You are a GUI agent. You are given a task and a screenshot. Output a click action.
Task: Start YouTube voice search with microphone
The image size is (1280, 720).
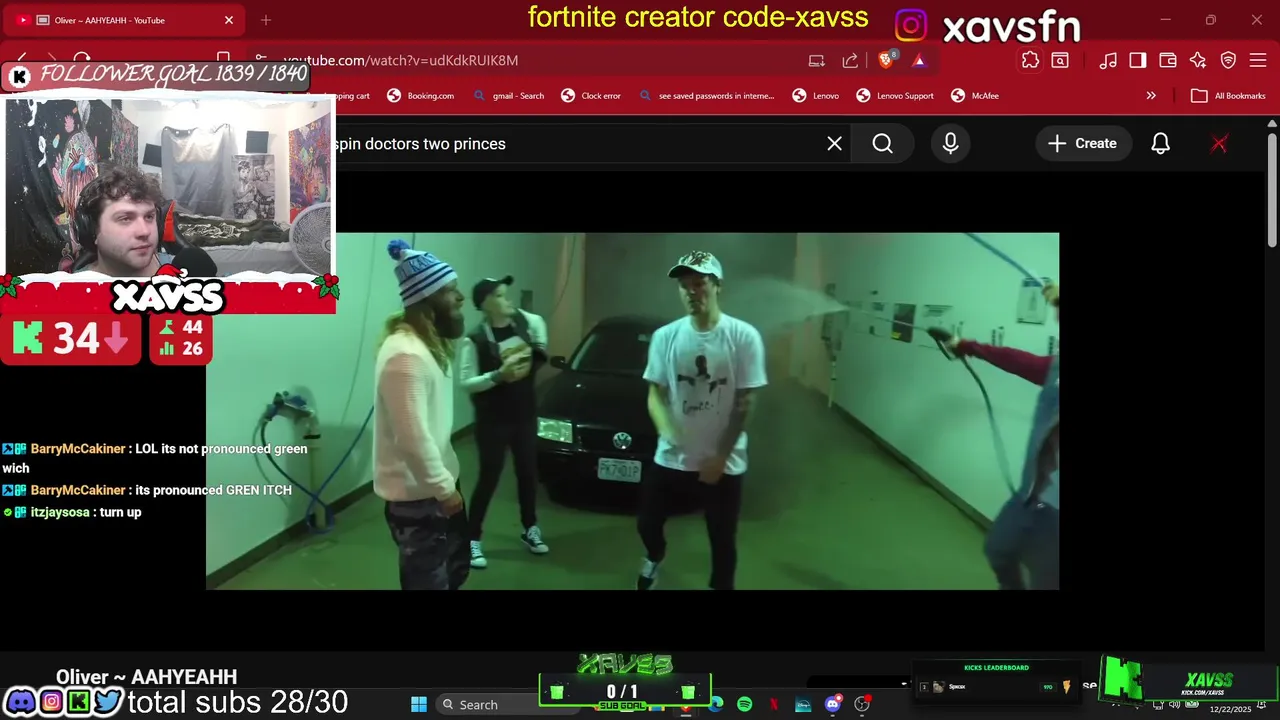click(x=950, y=144)
